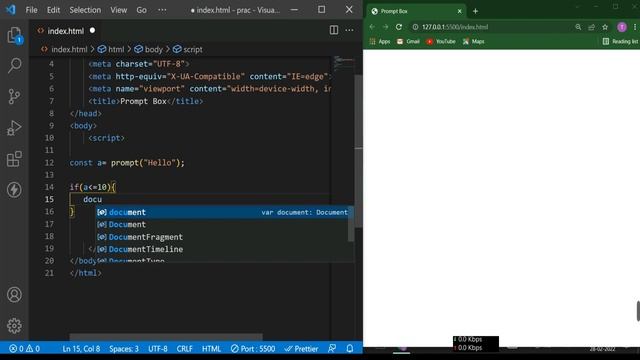
Task: Open the Search view in activity bar
Action: point(14,65)
